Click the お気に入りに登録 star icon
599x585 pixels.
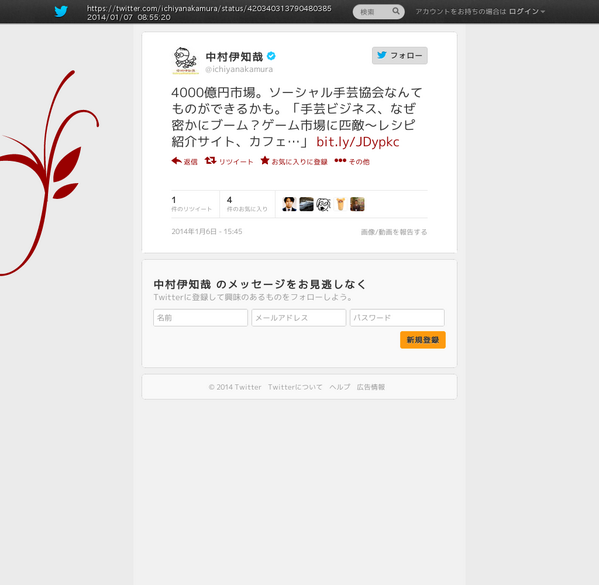click(x=265, y=160)
